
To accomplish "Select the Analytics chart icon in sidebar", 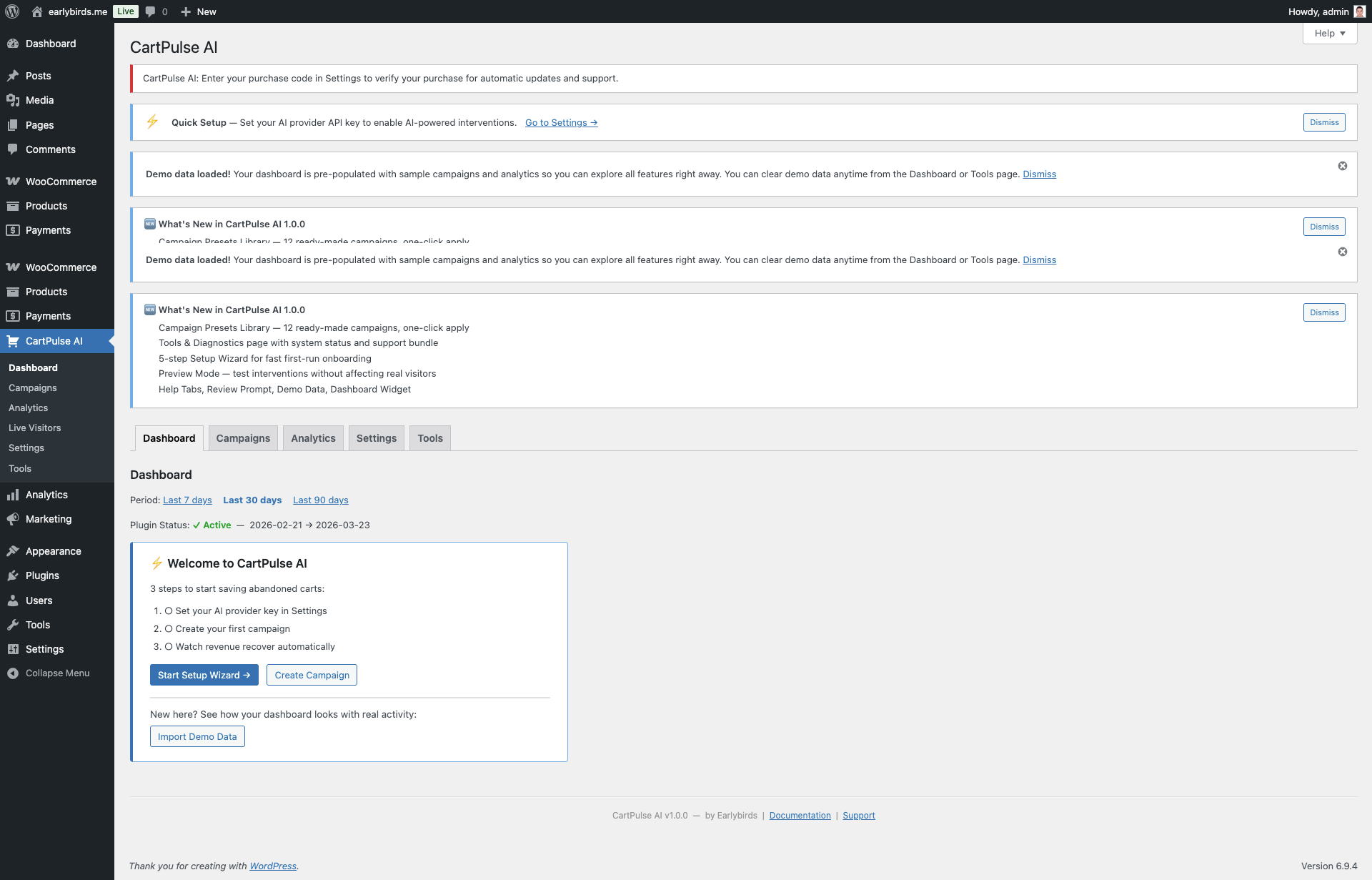I will tap(13, 495).
